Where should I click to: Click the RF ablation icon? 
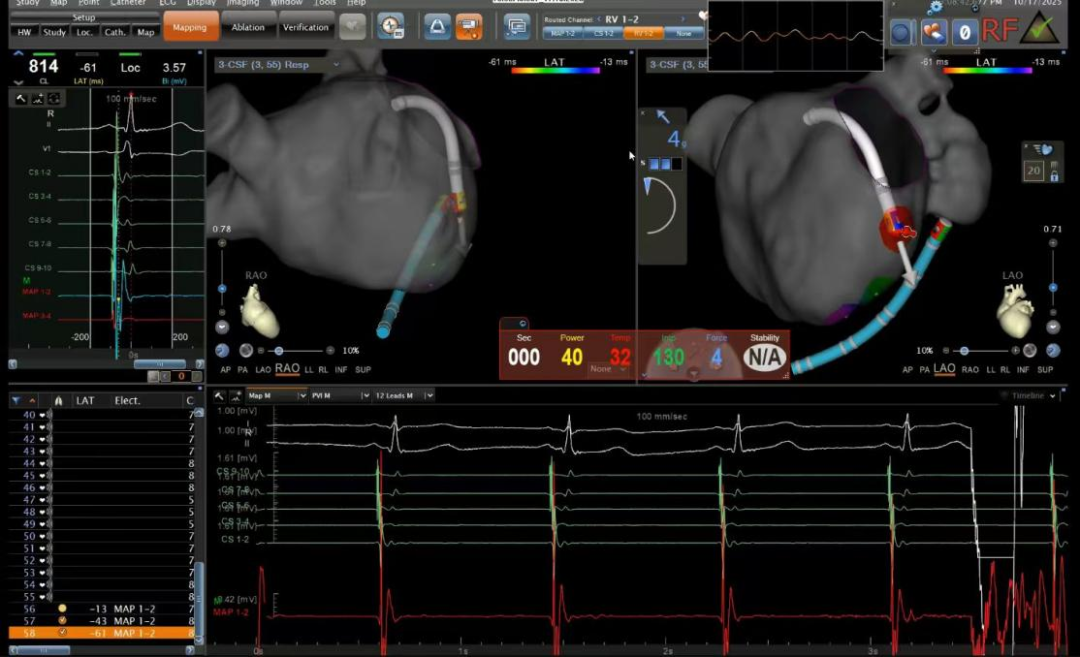[x=999, y=30]
